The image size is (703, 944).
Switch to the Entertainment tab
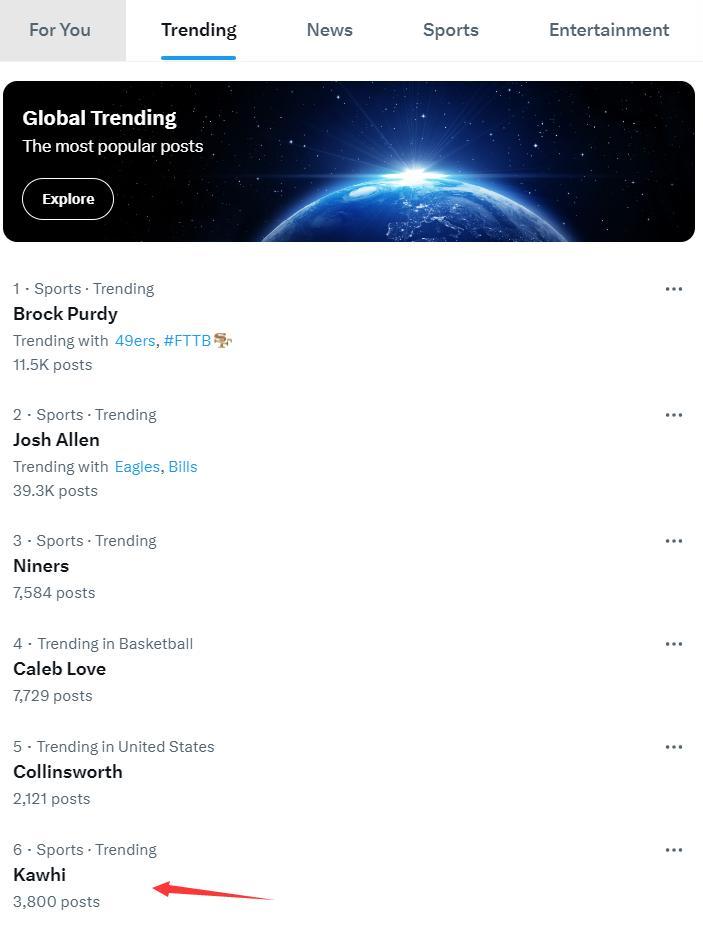(608, 30)
